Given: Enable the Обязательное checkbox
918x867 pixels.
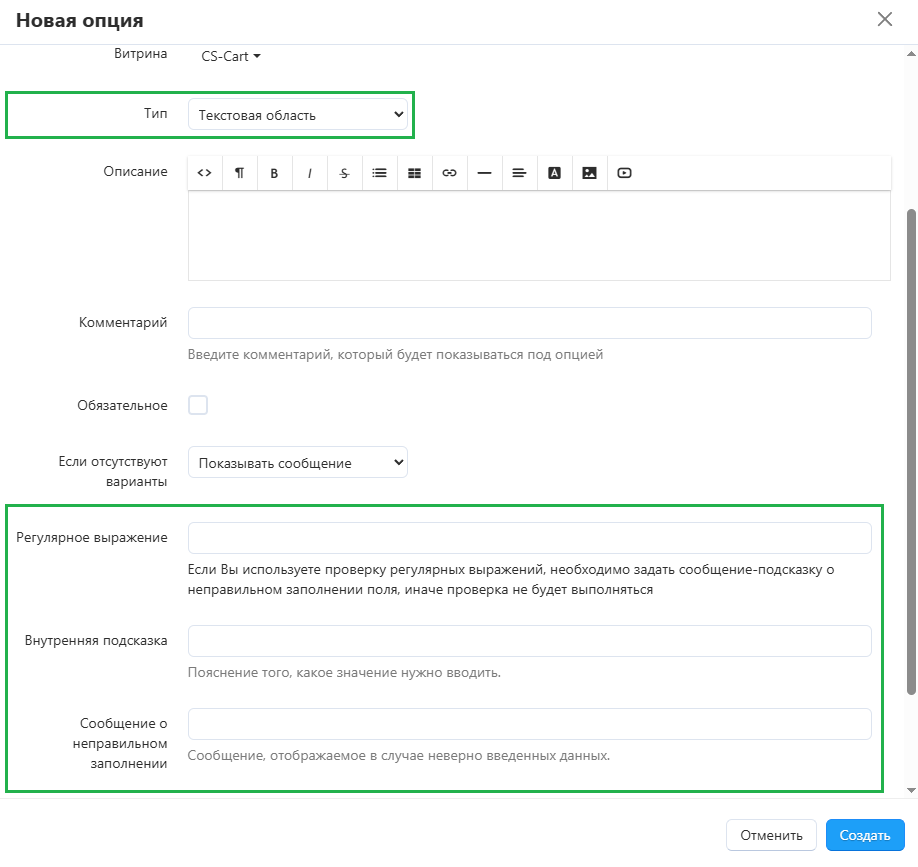Looking at the screenshot, I should click(x=198, y=405).
